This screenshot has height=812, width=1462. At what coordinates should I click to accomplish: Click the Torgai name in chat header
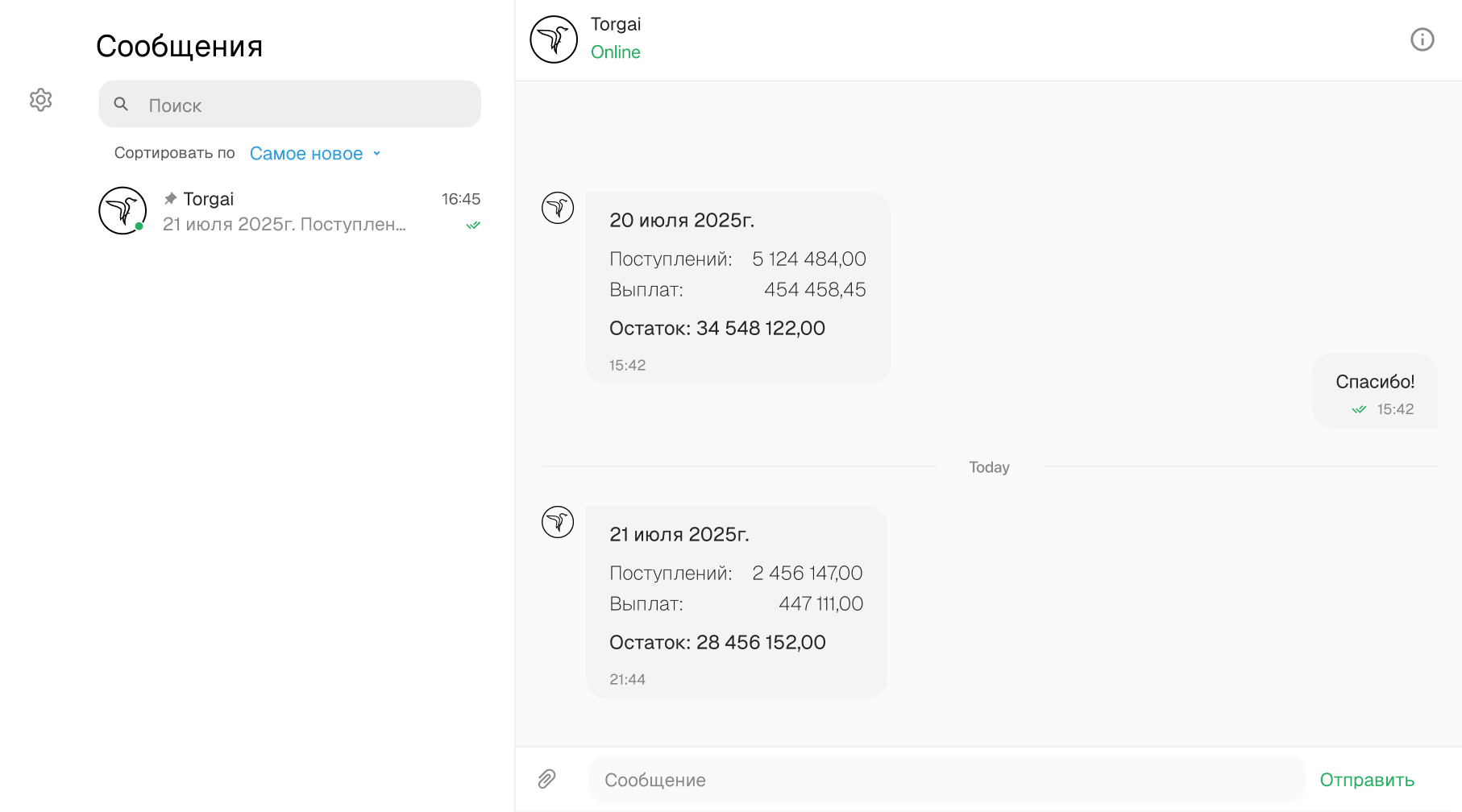616,24
